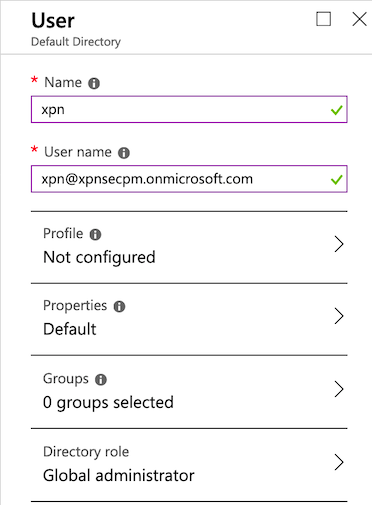This screenshot has height=505, width=372.
Task: Close the User blade
Action: coord(359,19)
